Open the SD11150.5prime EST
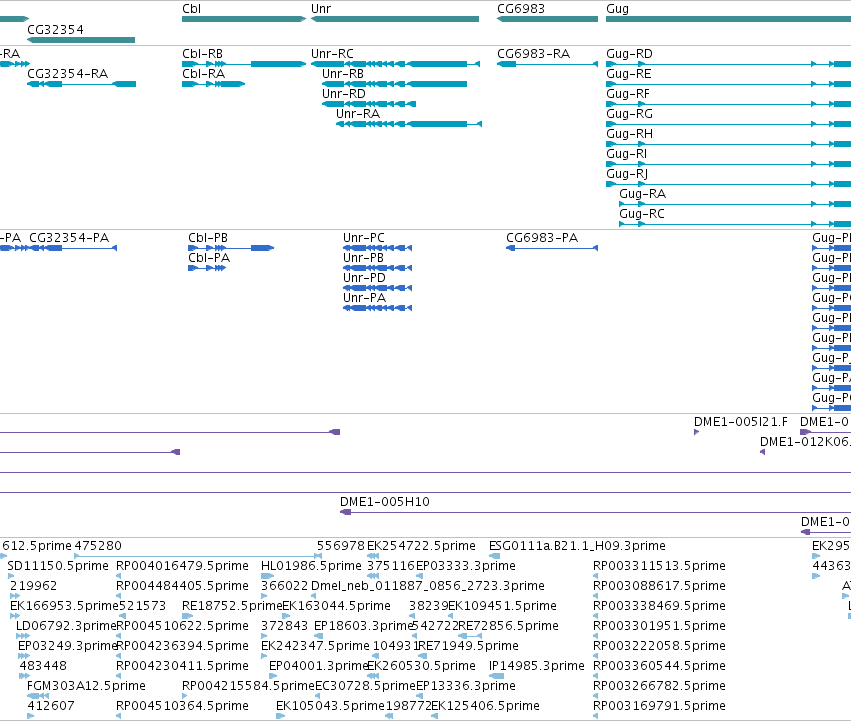Screen dimensions: 851x721 (x=11, y=576)
